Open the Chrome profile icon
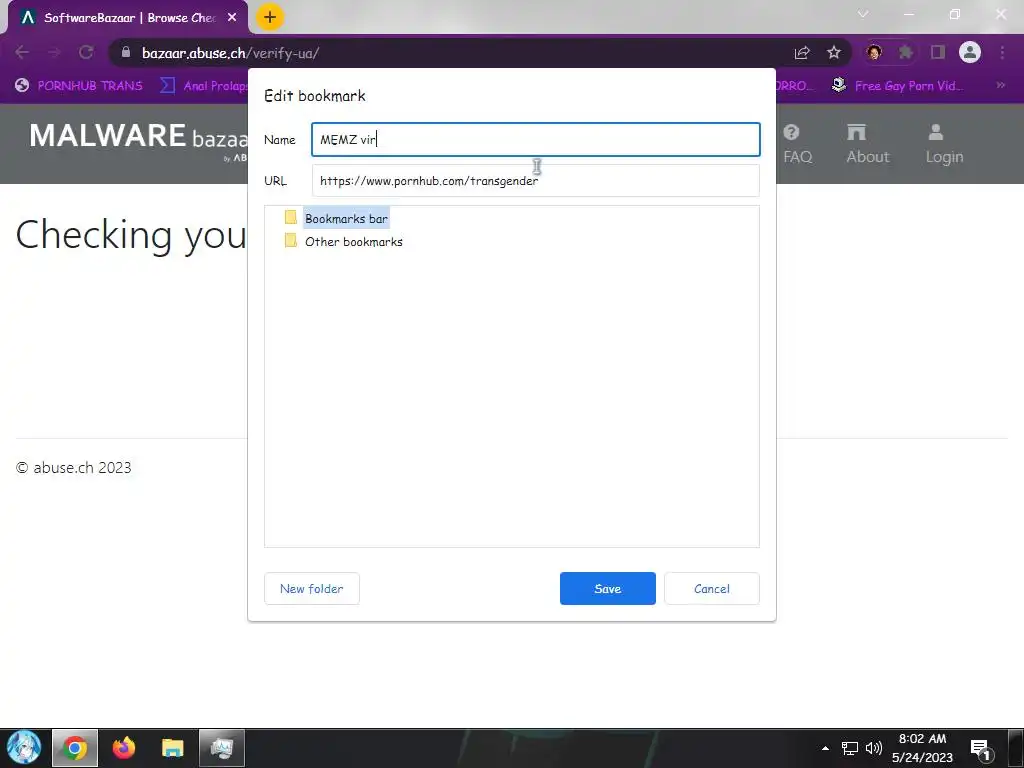Viewport: 1024px width, 768px height. [970, 52]
